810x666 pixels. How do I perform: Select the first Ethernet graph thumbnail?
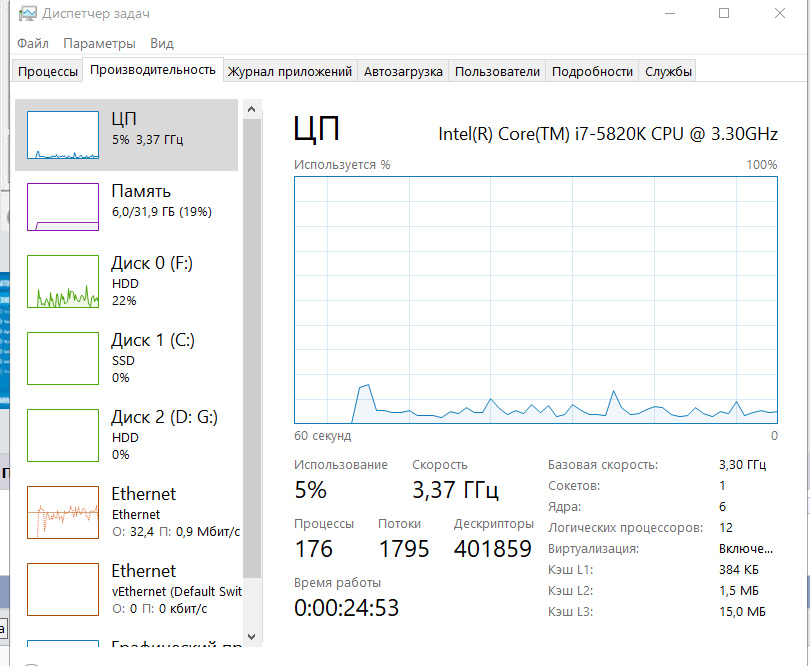(x=63, y=513)
